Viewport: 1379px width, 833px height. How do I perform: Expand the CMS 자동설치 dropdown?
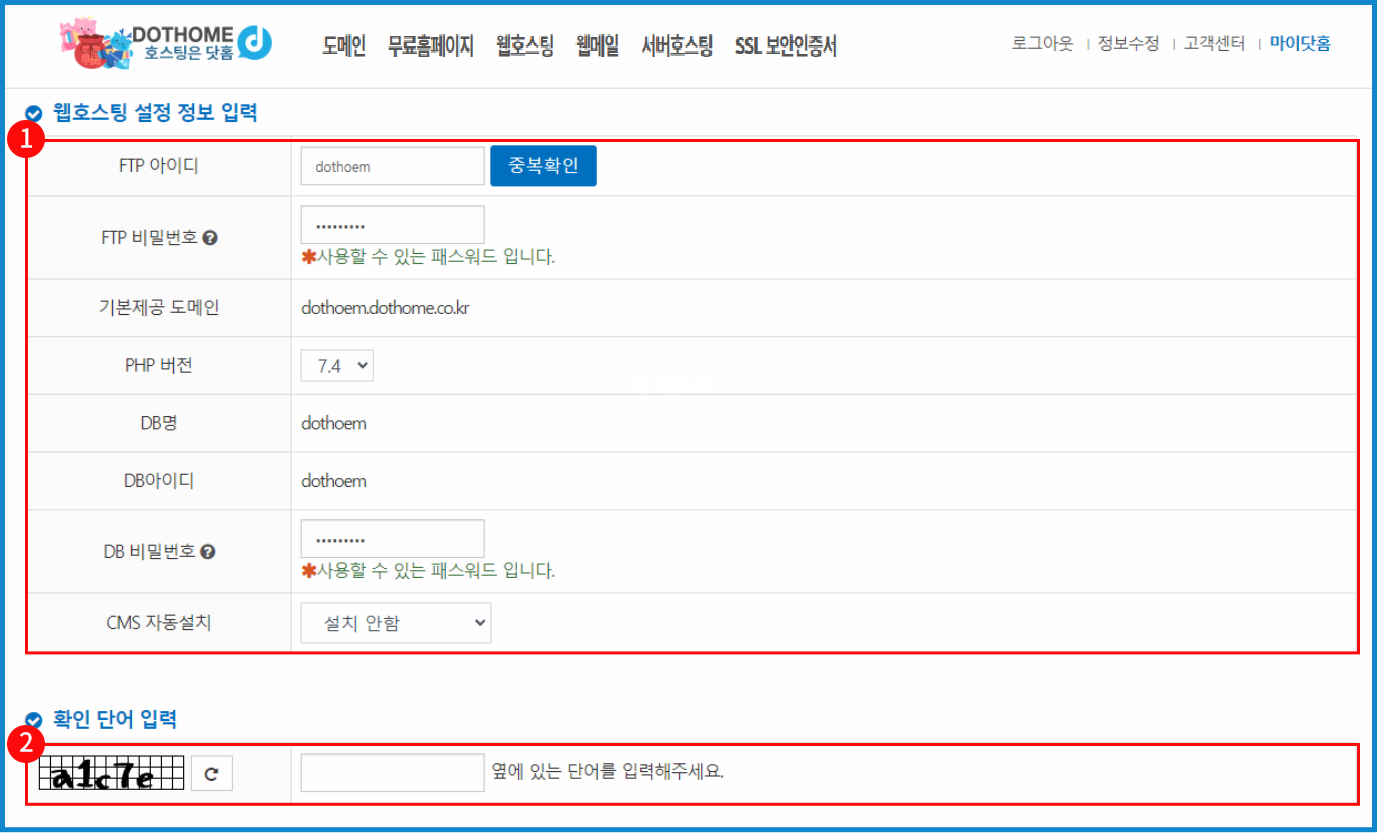tap(395, 623)
